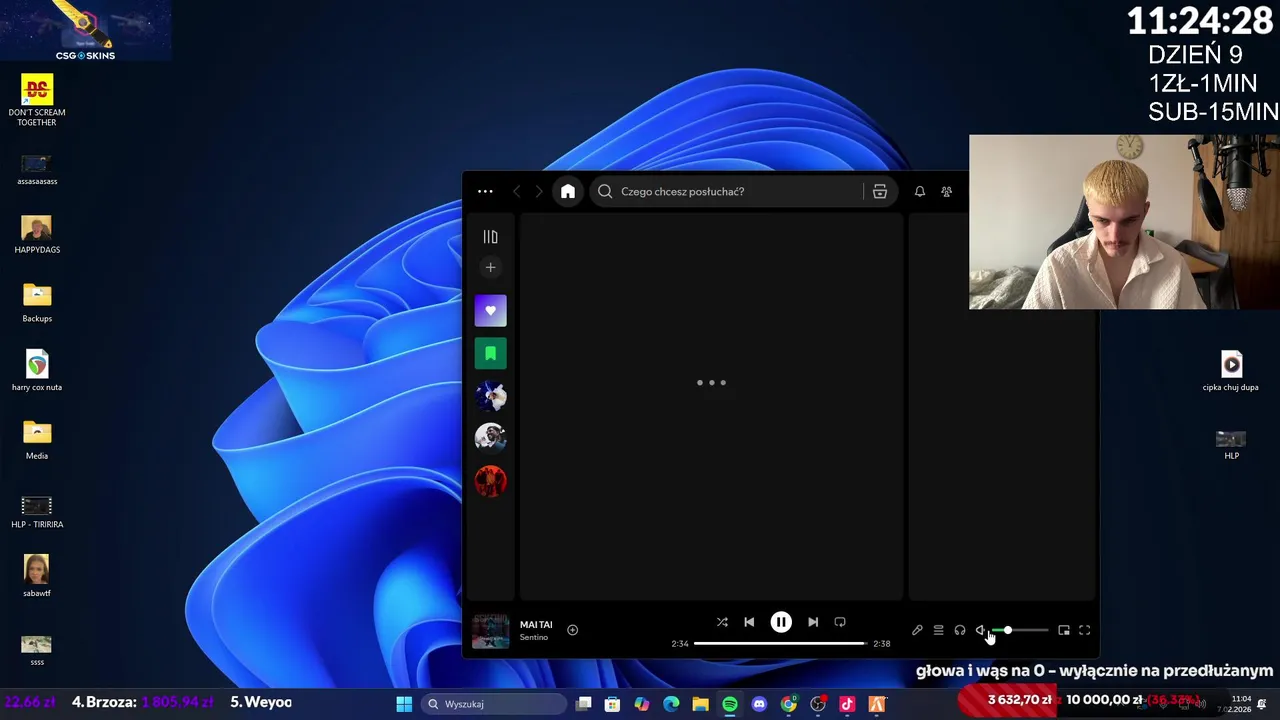1280x720 pixels.
Task: Open DON'T SCREAM TOGETHER desktop shortcut
Action: point(37,100)
